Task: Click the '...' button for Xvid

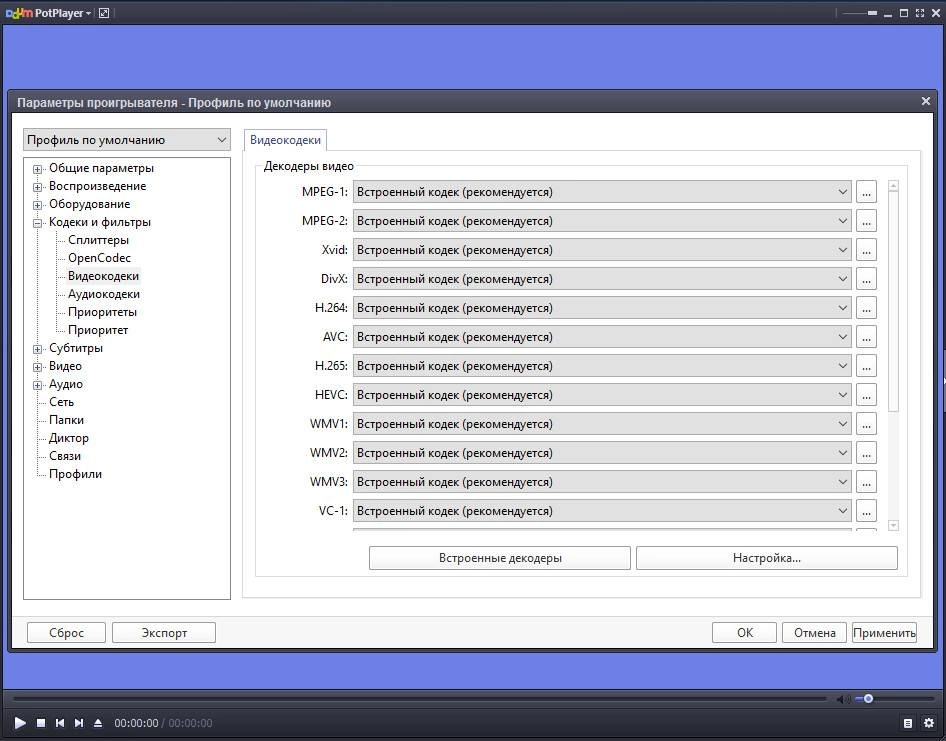Action: pyautogui.click(x=866, y=250)
